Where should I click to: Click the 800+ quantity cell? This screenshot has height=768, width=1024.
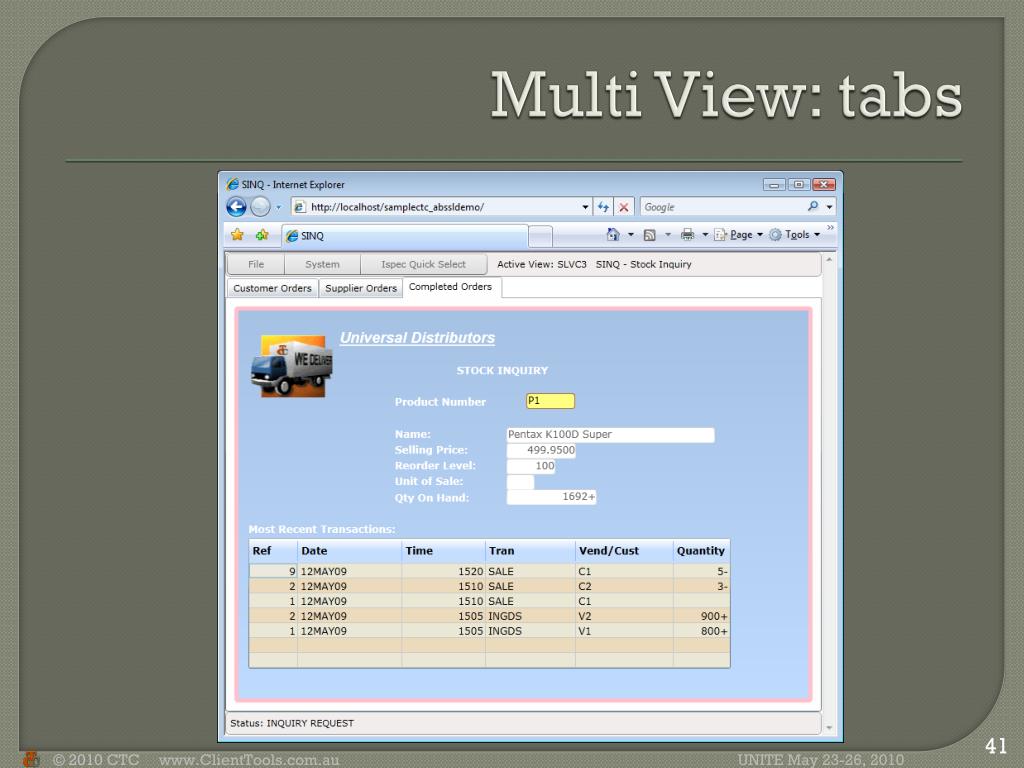coord(701,631)
